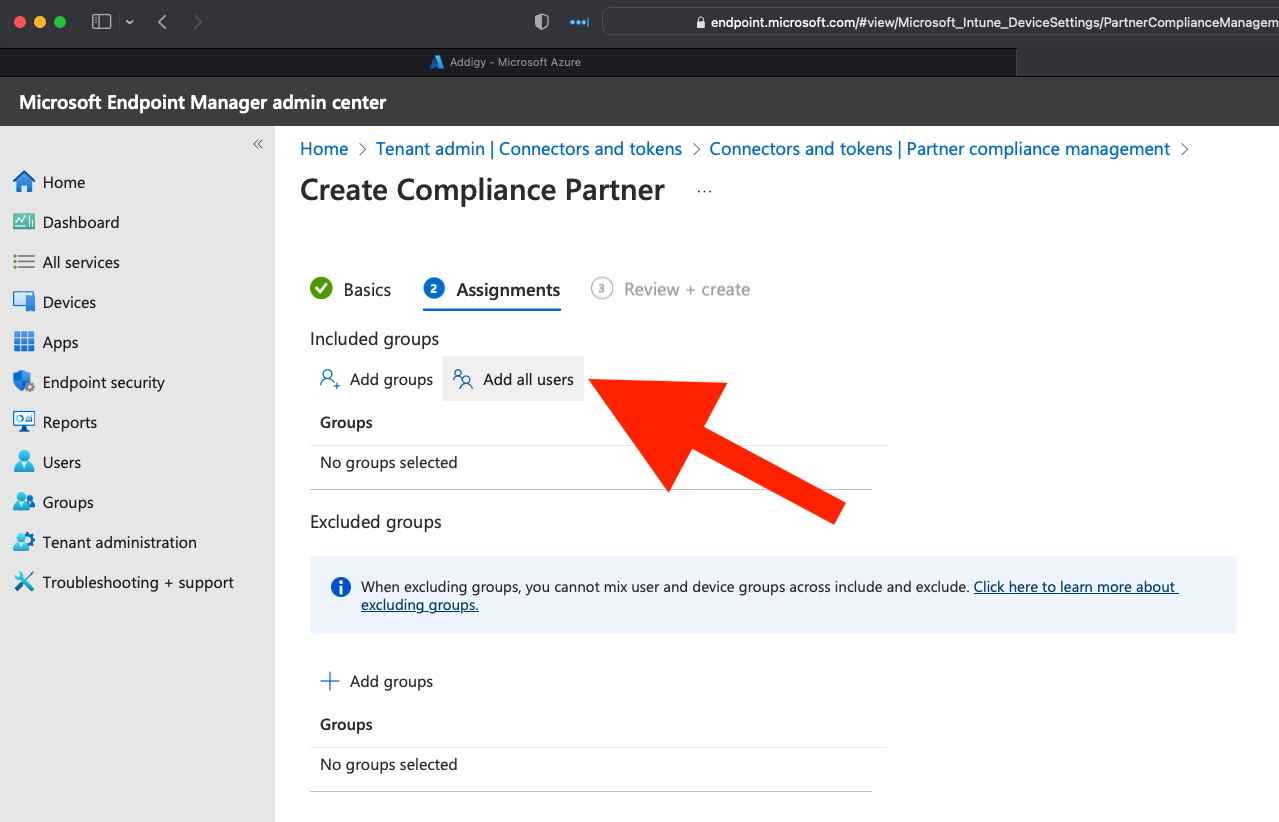Viewport: 1279px width, 822px height.
Task: Collapse the sidebar with double chevron
Action: 258,144
